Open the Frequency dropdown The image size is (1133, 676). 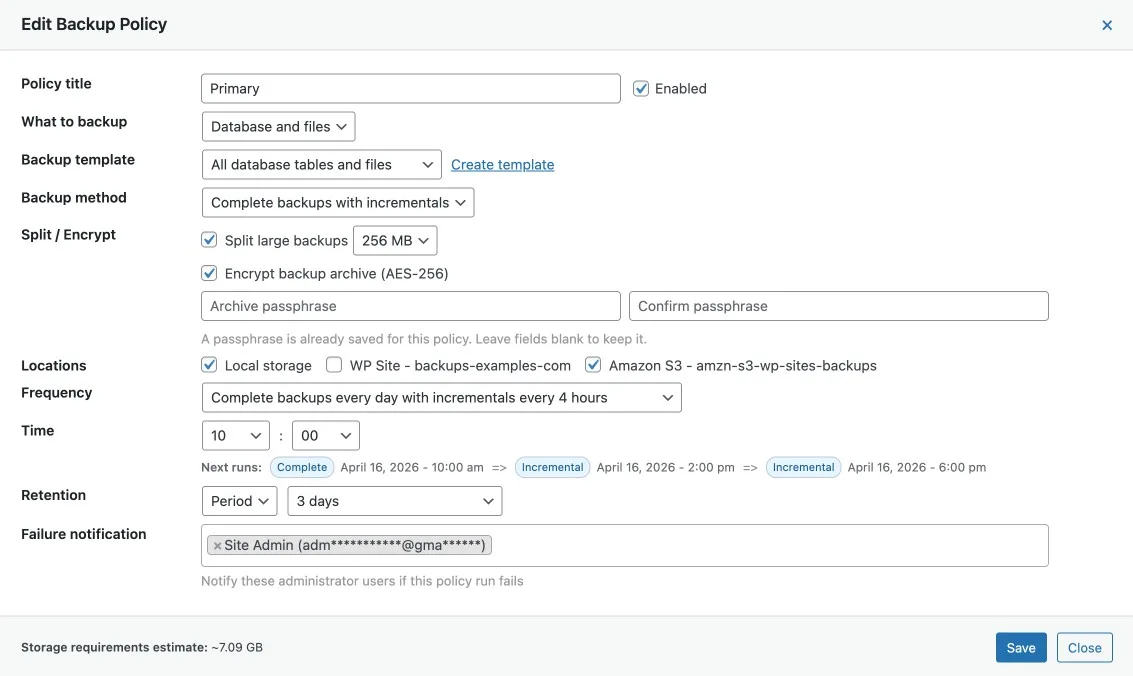(441, 398)
